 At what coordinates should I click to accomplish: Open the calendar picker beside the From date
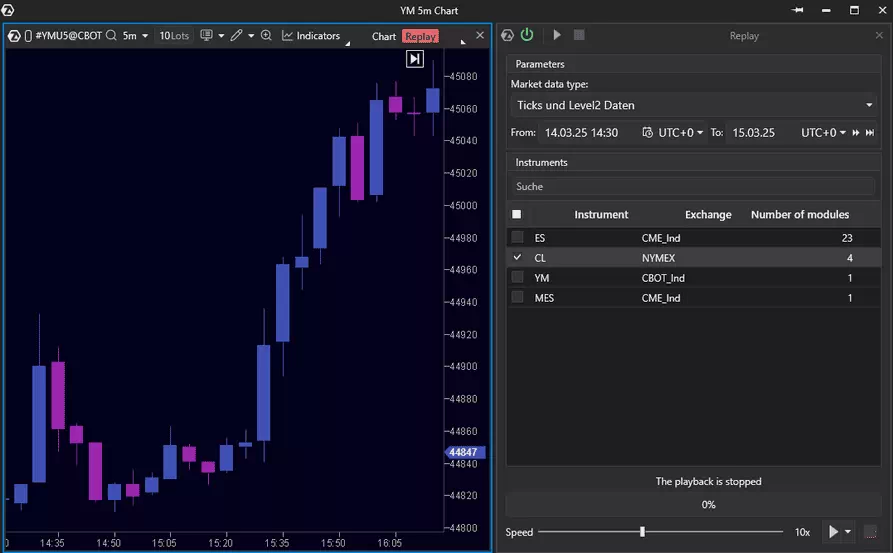[647, 132]
